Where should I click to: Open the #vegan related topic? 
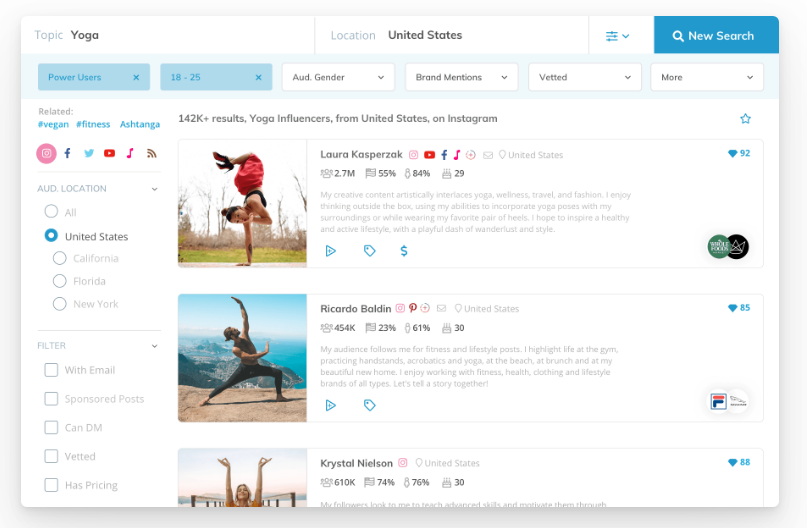53,125
